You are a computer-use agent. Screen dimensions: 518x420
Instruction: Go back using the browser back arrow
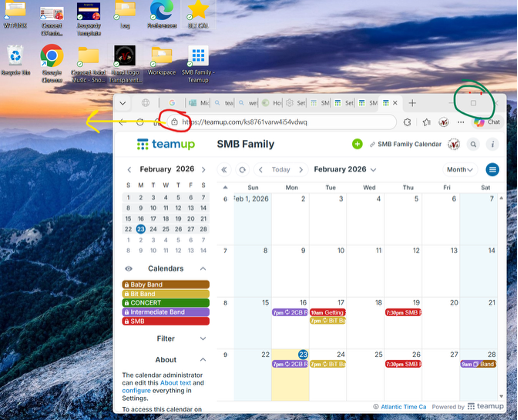click(x=123, y=122)
